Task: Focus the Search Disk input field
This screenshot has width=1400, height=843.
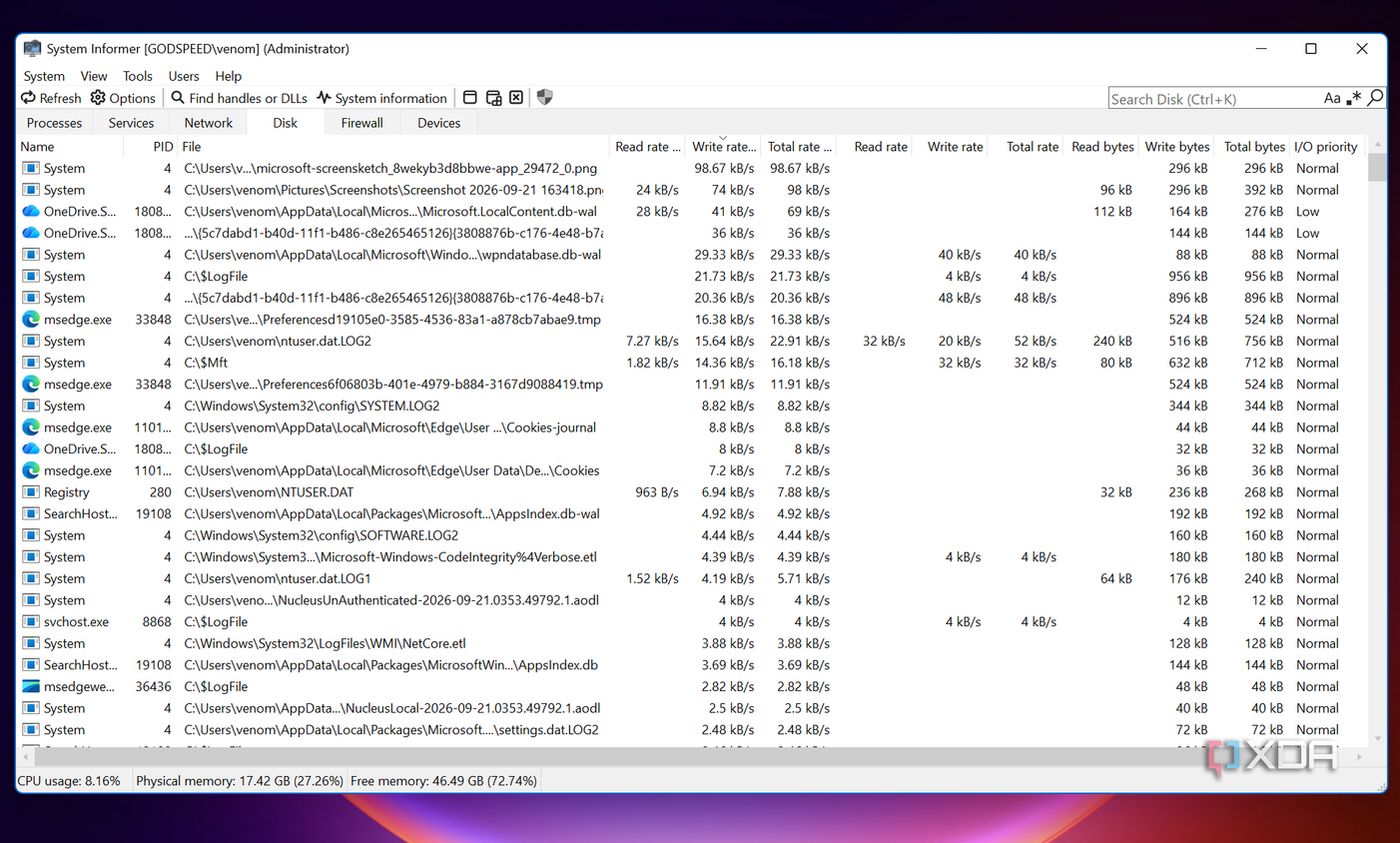Action: coord(1213,99)
